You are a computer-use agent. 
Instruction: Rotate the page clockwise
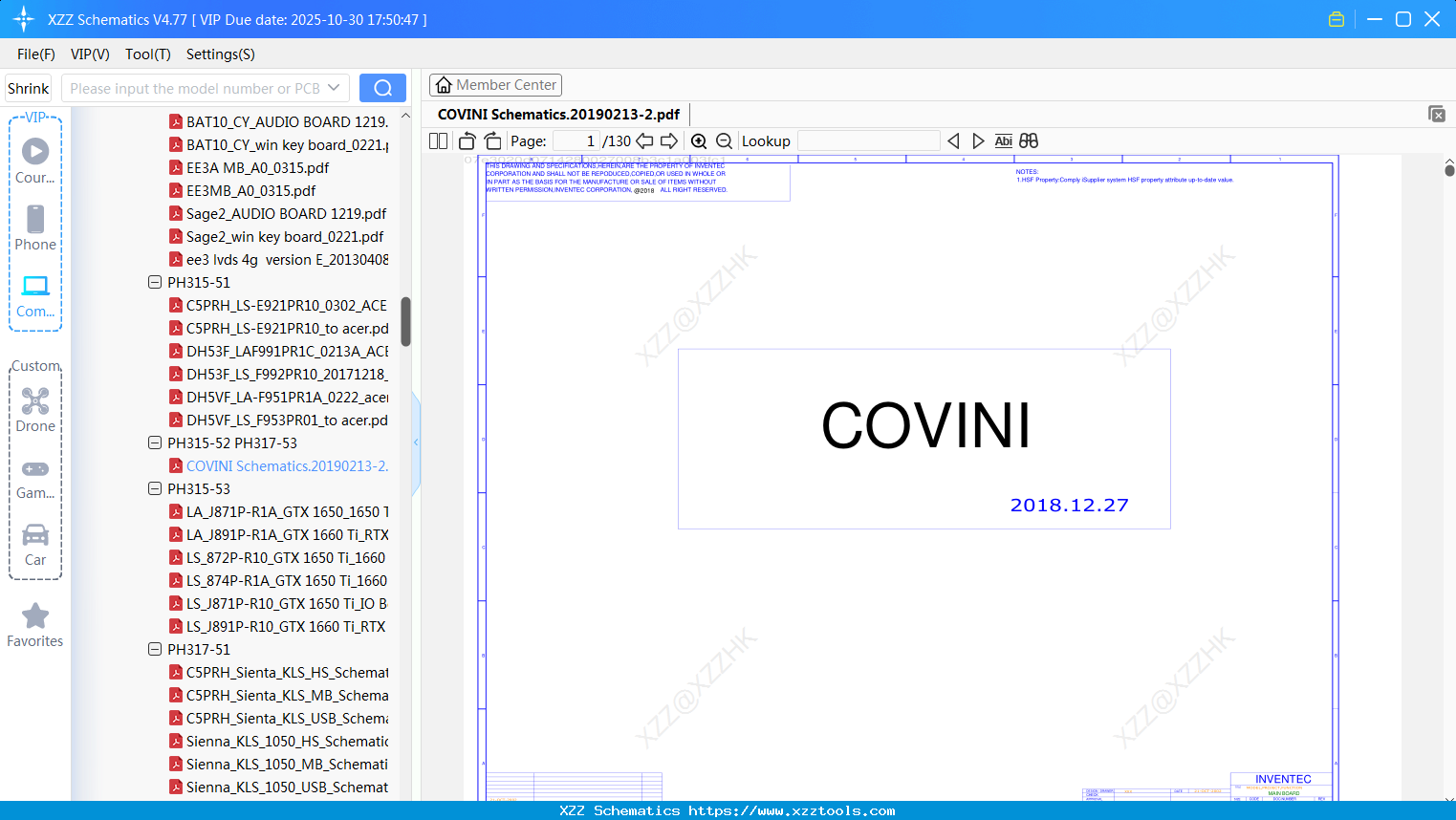coord(492,140)
